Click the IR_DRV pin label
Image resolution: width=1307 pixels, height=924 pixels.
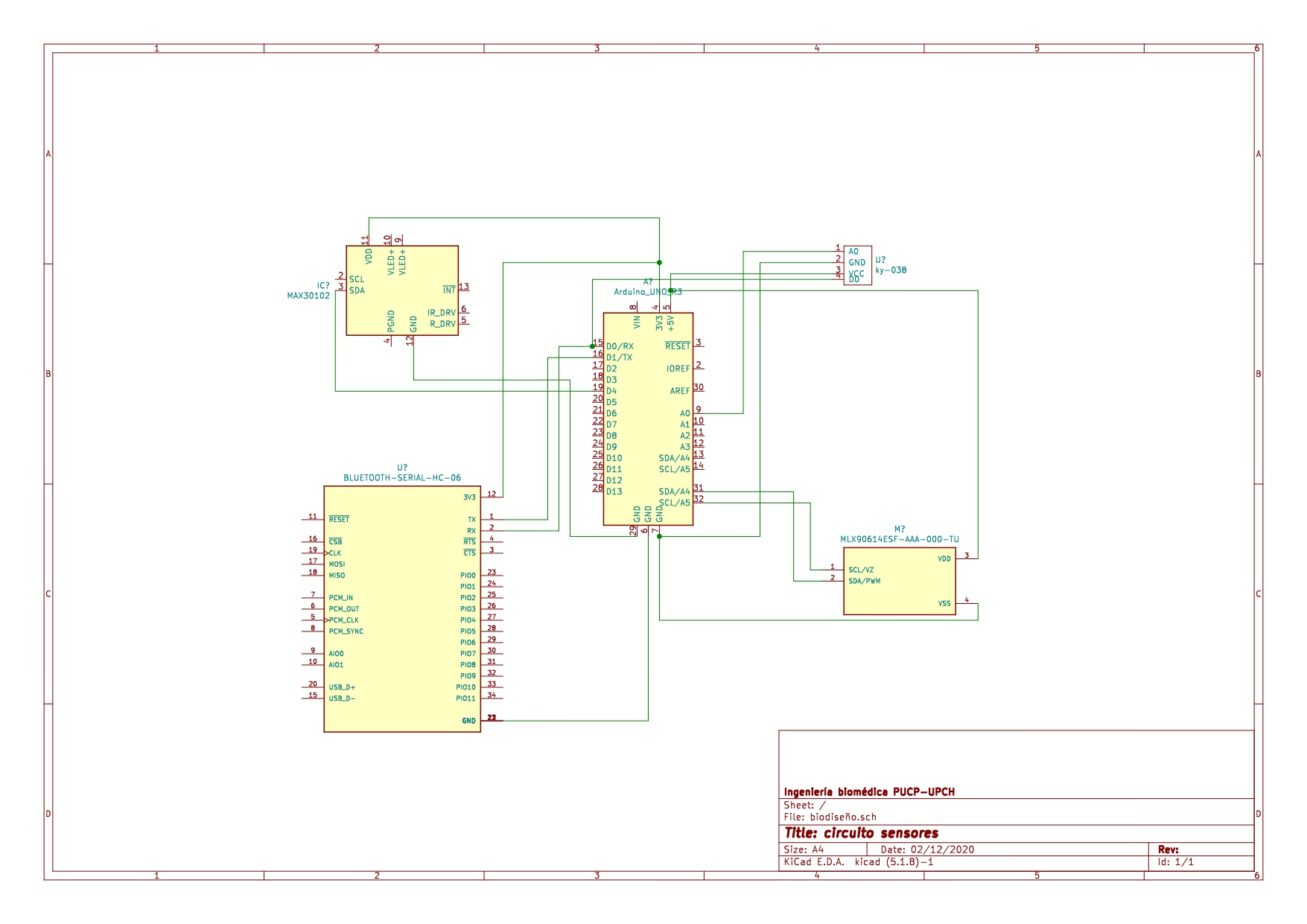coord(441,313)
